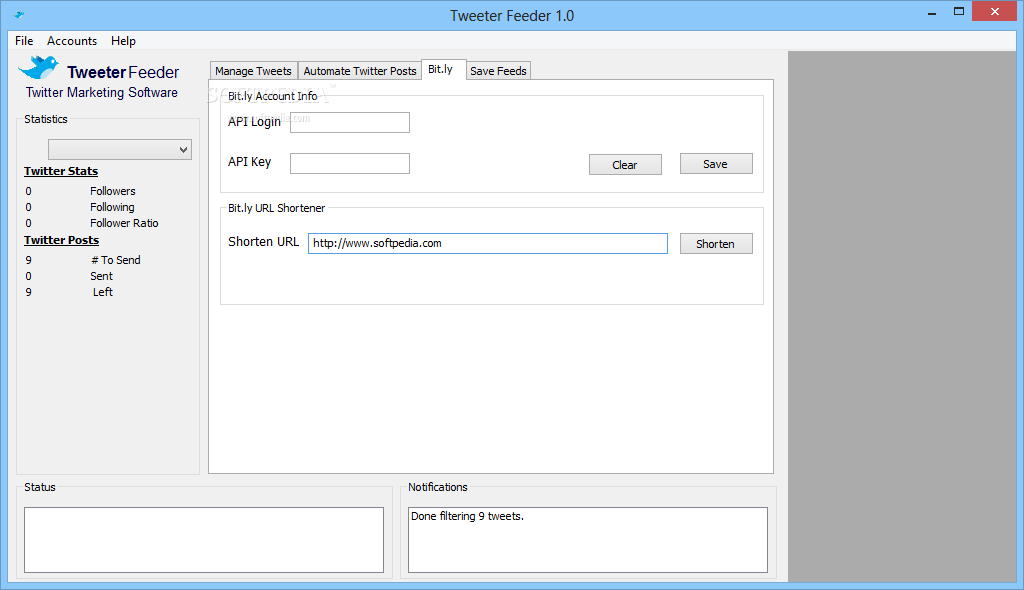Minimize the Tweeter Feeder window

click(932, 12)
